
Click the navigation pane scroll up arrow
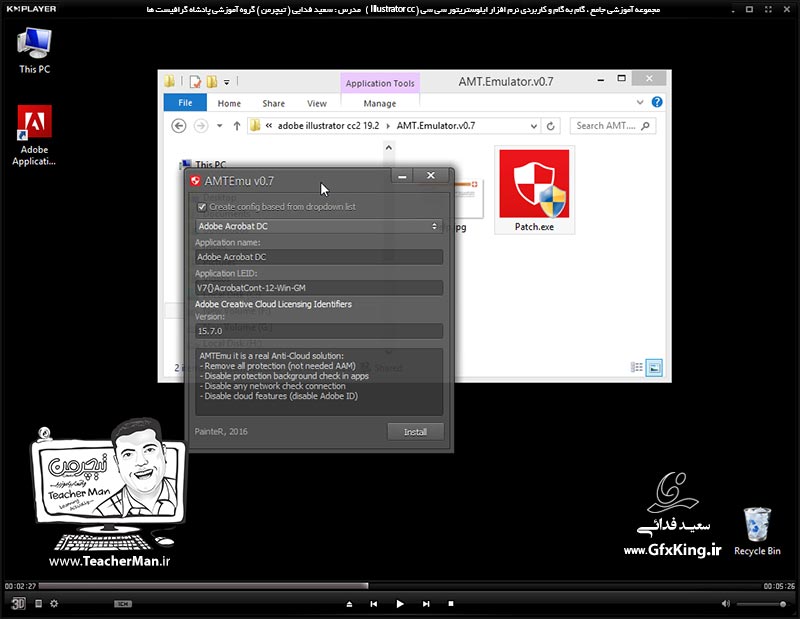pos(388,147)
